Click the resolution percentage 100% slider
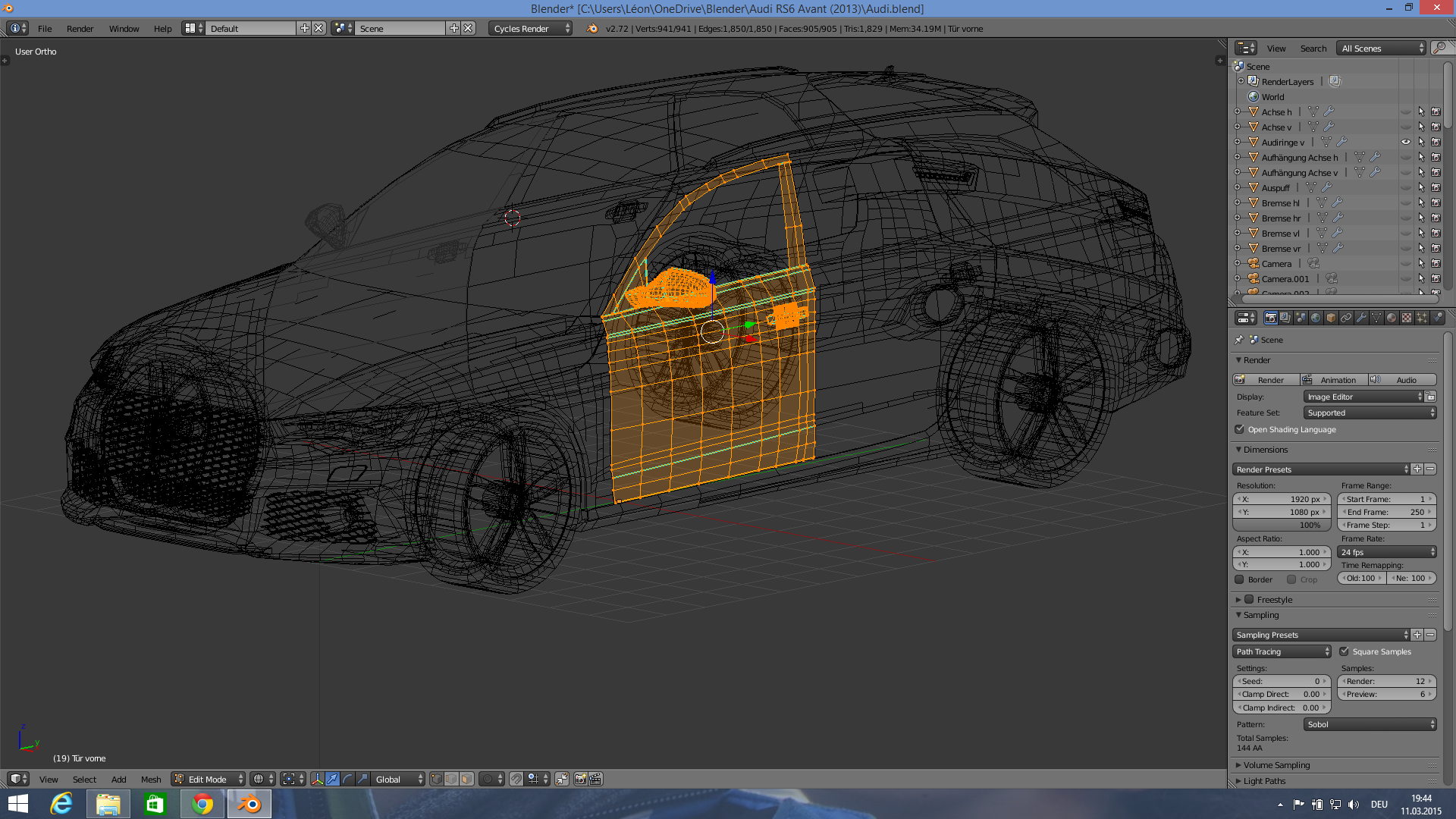The image size is (1456, 819). (x=1282, y=525)
